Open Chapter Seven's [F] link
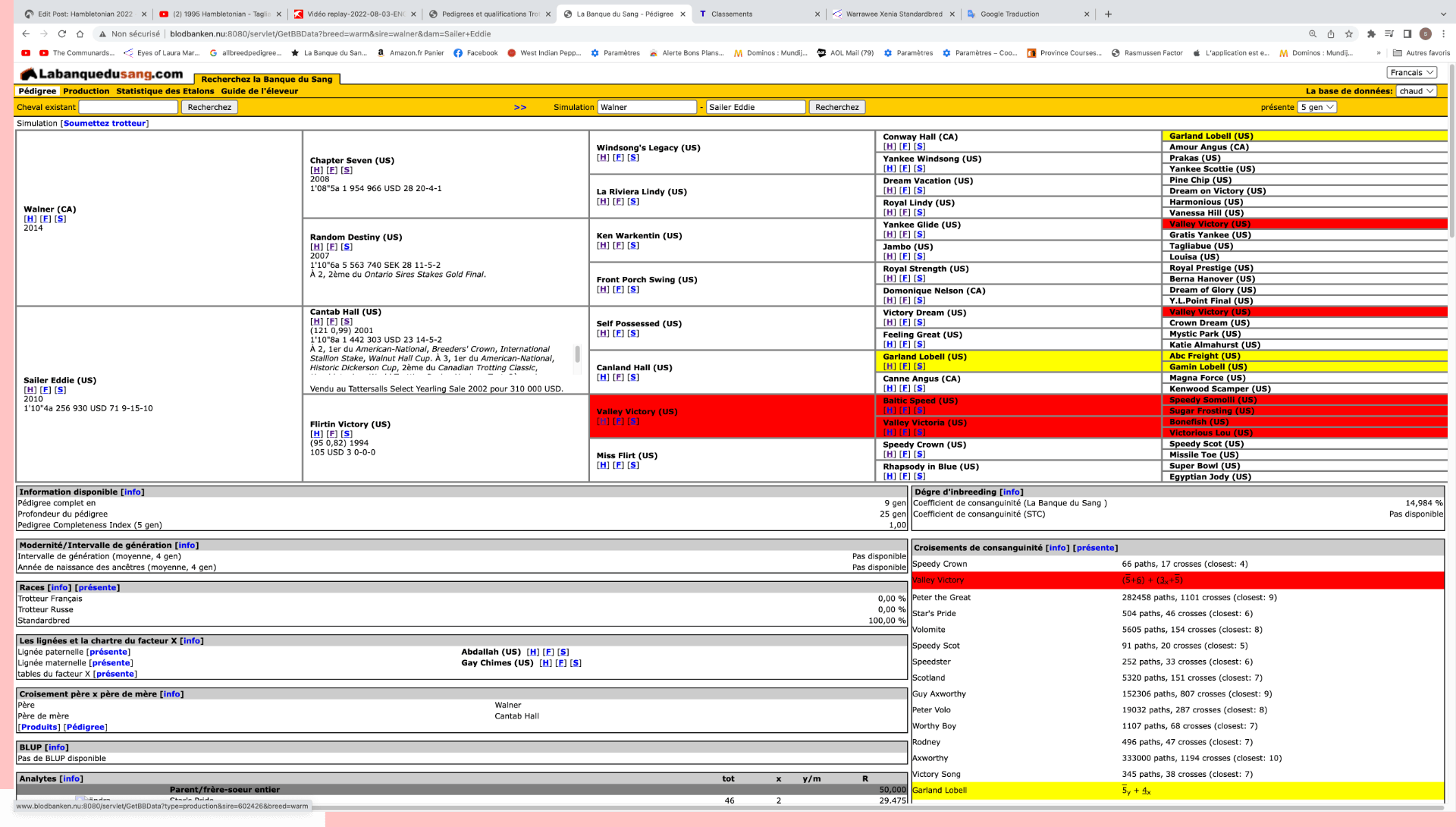 click(332, 170)
